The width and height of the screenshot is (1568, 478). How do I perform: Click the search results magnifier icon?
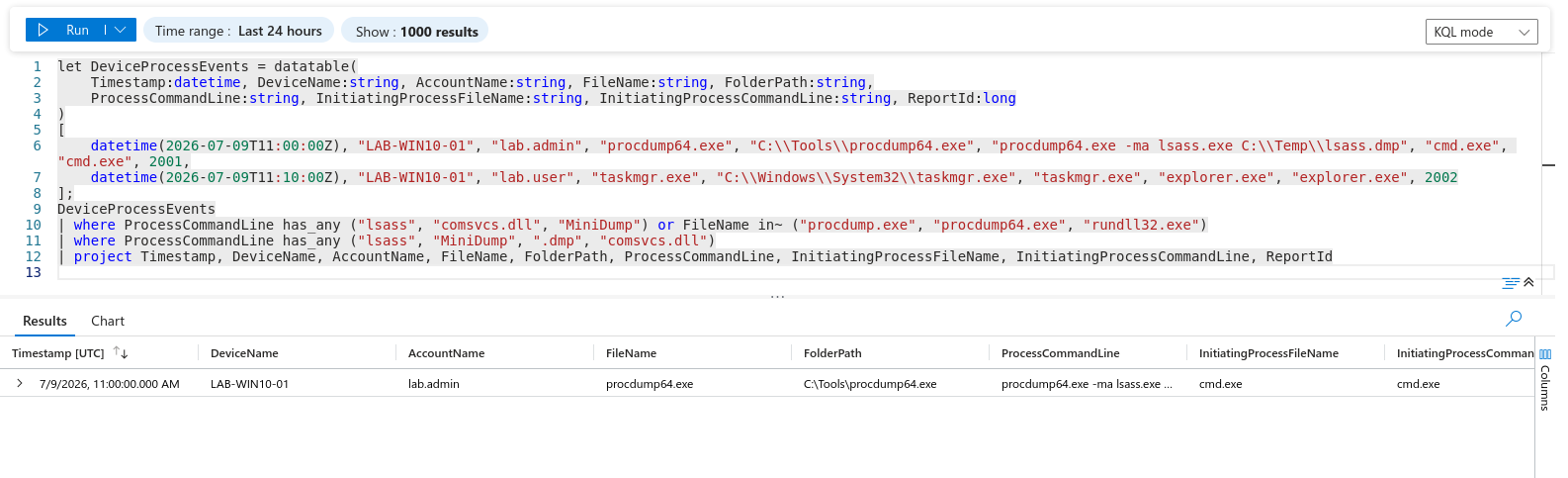pyautogui.click(x=1514, y=319)
